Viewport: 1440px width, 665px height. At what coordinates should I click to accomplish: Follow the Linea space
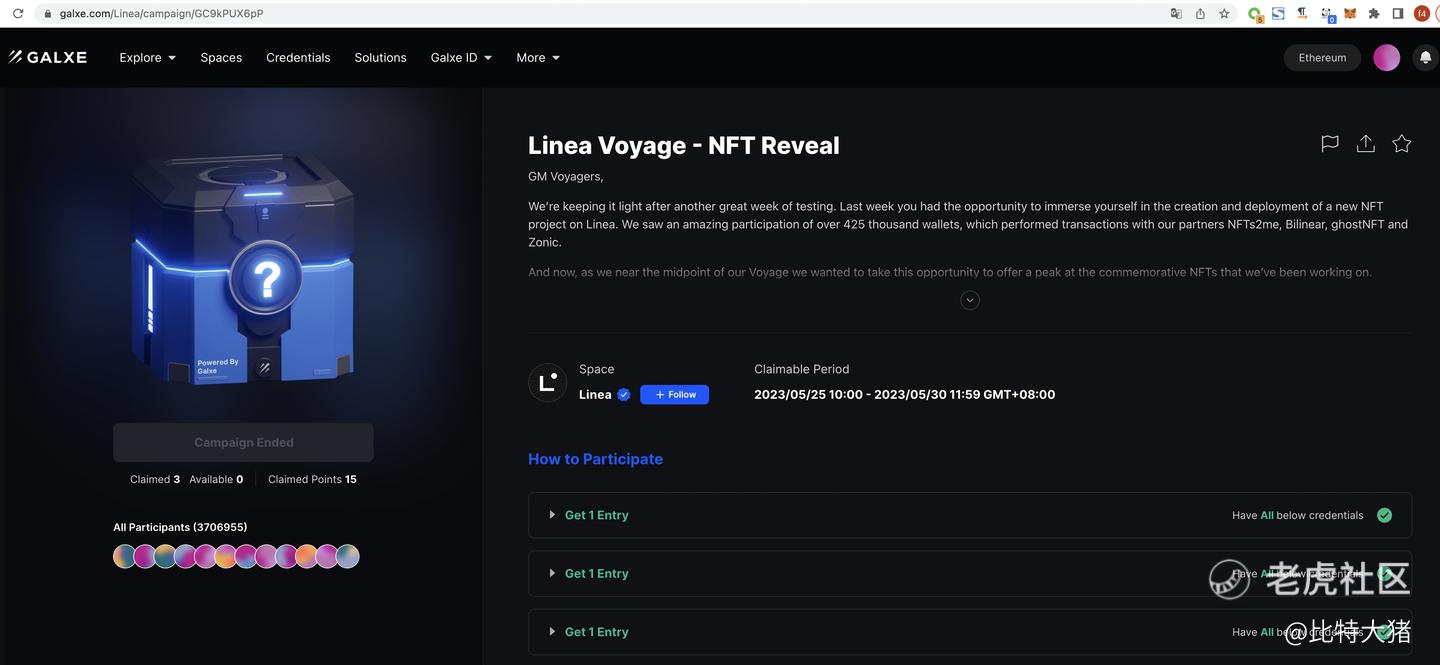pos(675,395)
